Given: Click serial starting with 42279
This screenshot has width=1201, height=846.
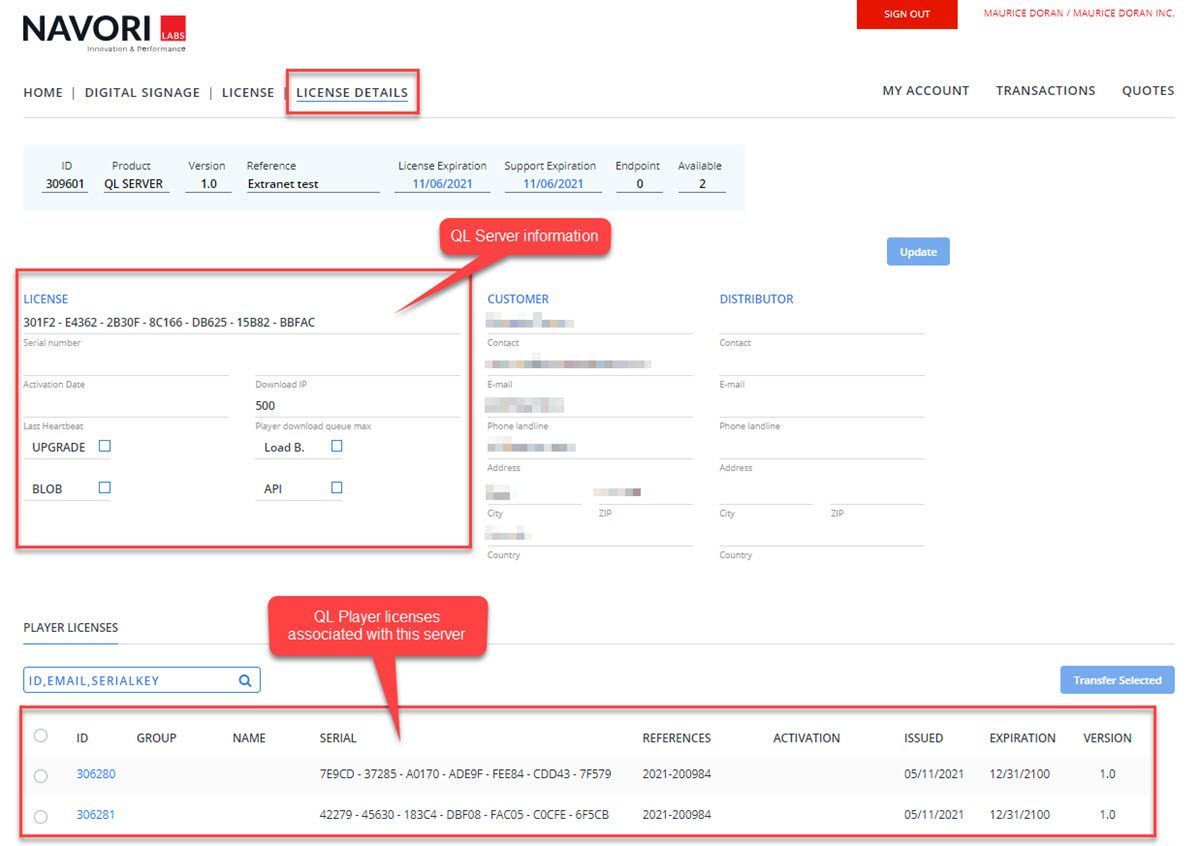Looking at the screenshot, I should [465, 815].
